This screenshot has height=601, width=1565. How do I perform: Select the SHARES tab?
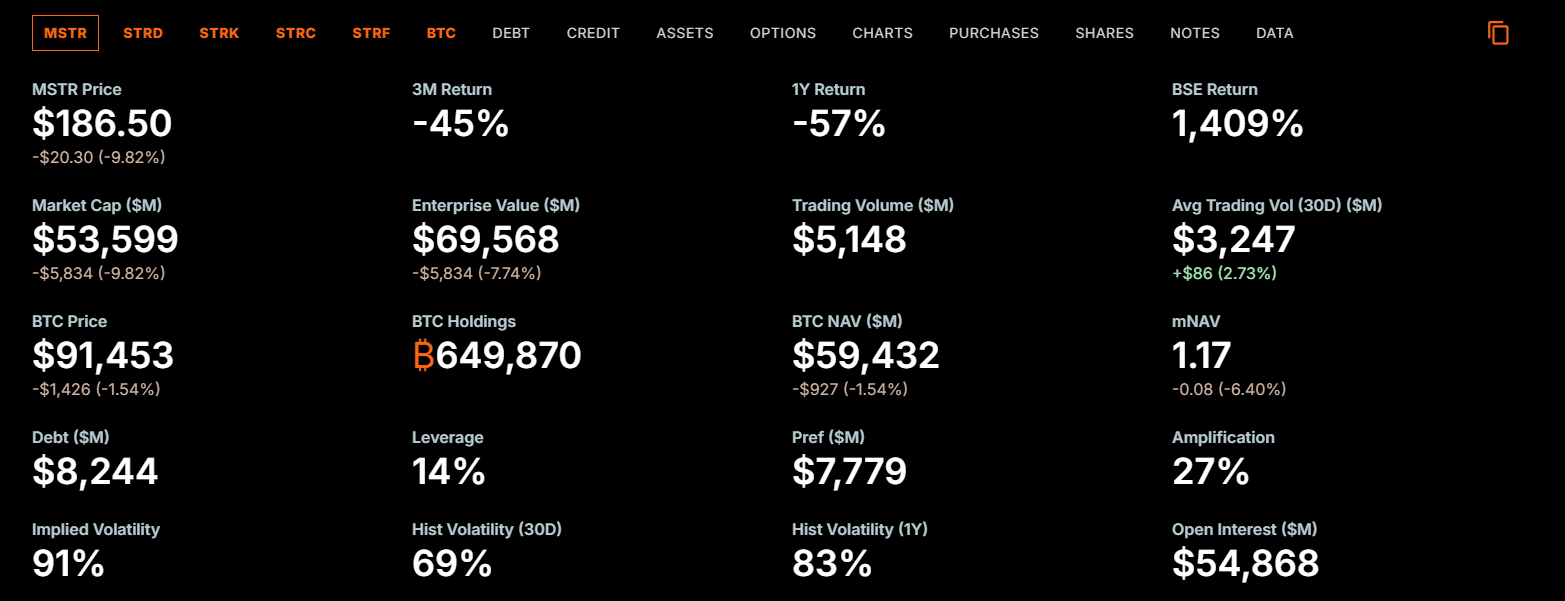[1104, 33]
